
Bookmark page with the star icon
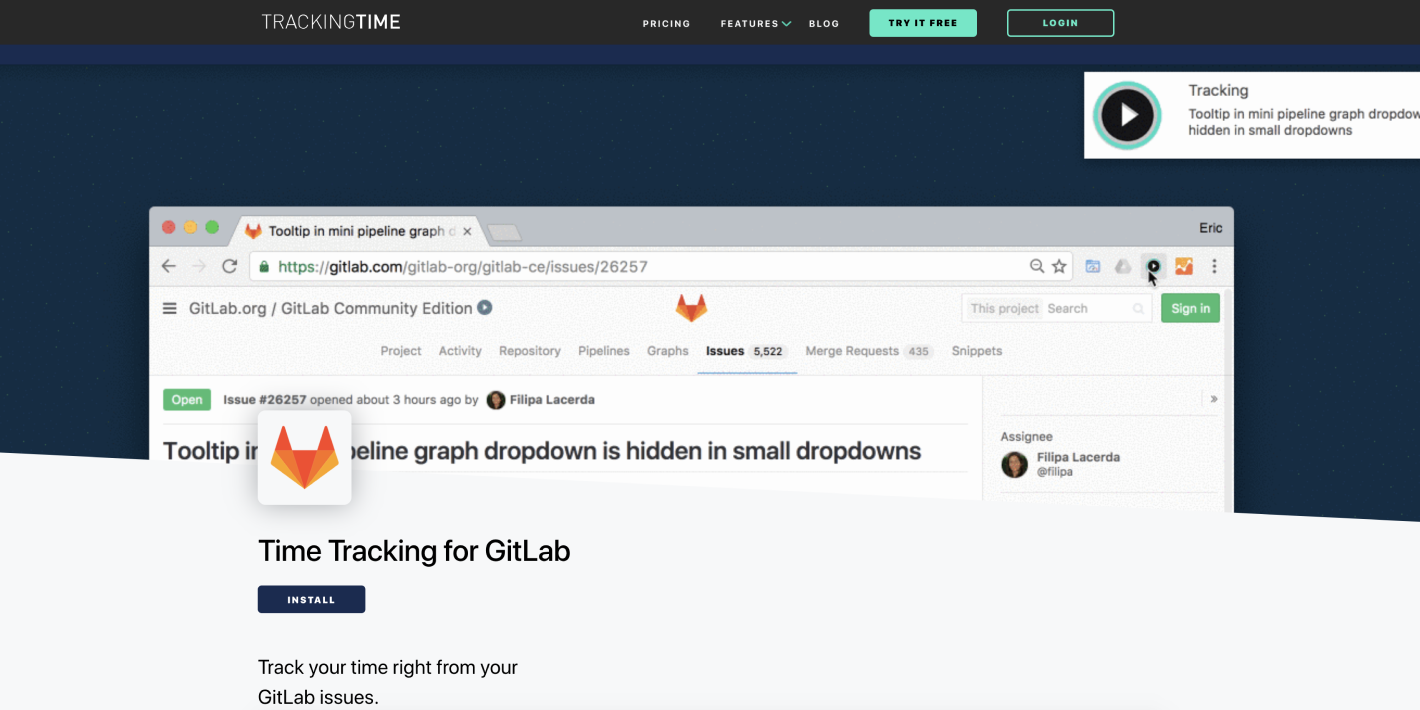[x=1059, y=266]
